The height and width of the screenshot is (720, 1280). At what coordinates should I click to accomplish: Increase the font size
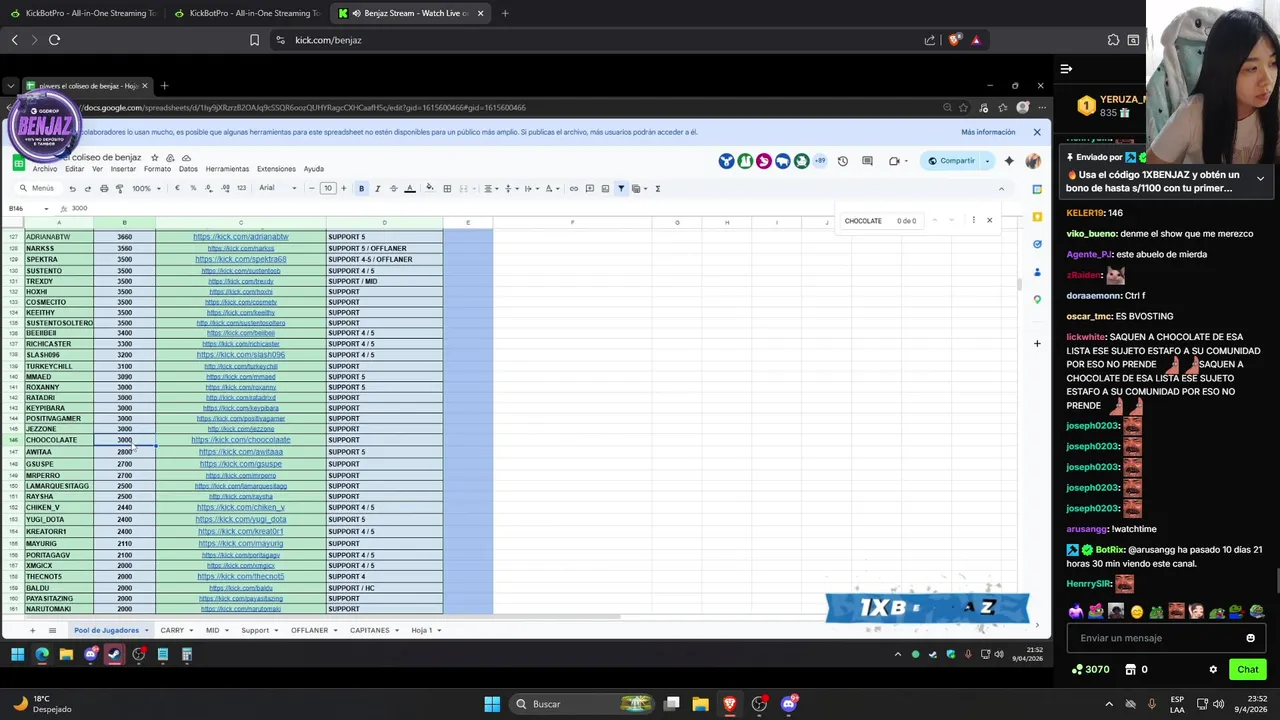pos(344,188)
